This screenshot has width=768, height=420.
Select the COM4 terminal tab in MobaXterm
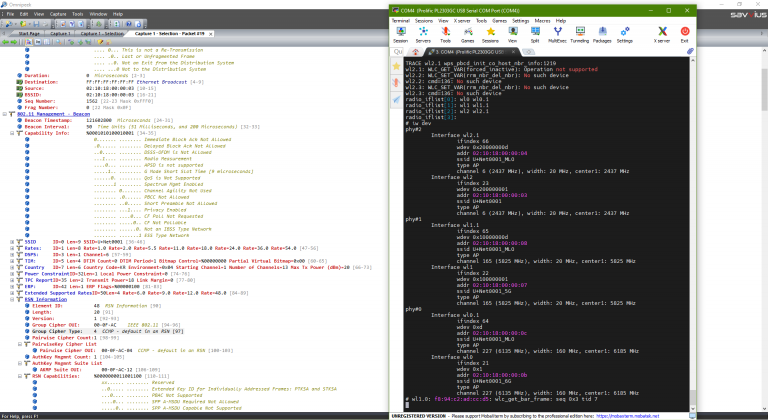[469, 51]
